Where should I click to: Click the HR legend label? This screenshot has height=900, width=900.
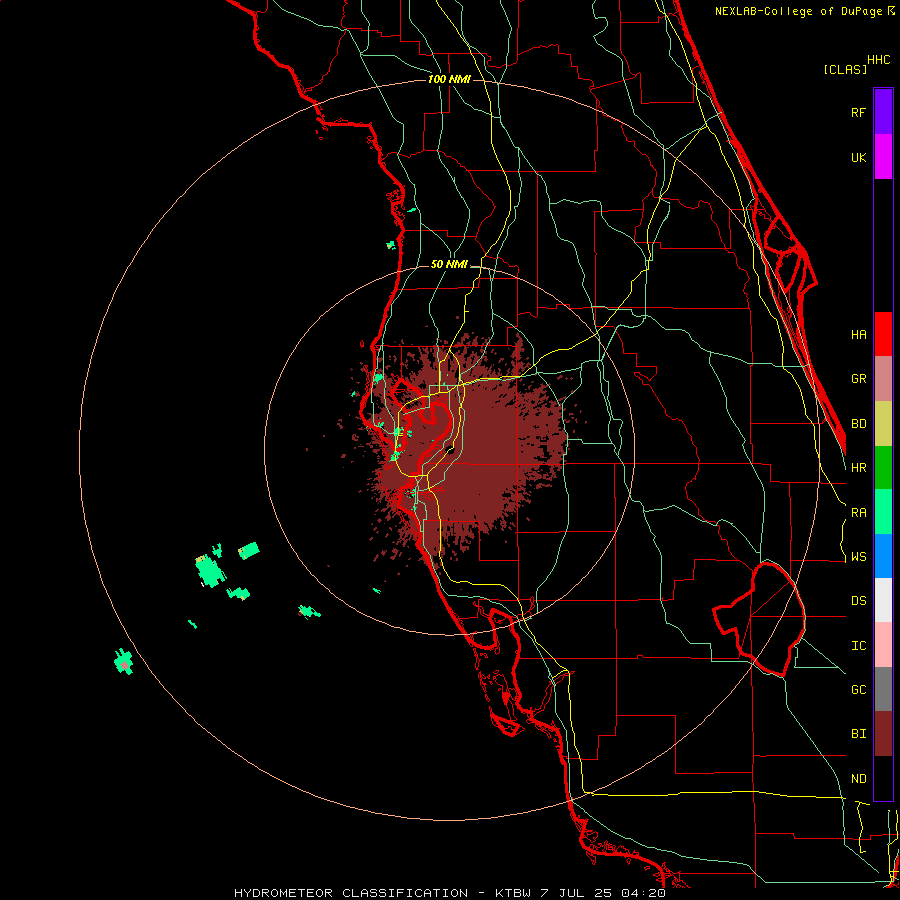(x=858, y=468)
